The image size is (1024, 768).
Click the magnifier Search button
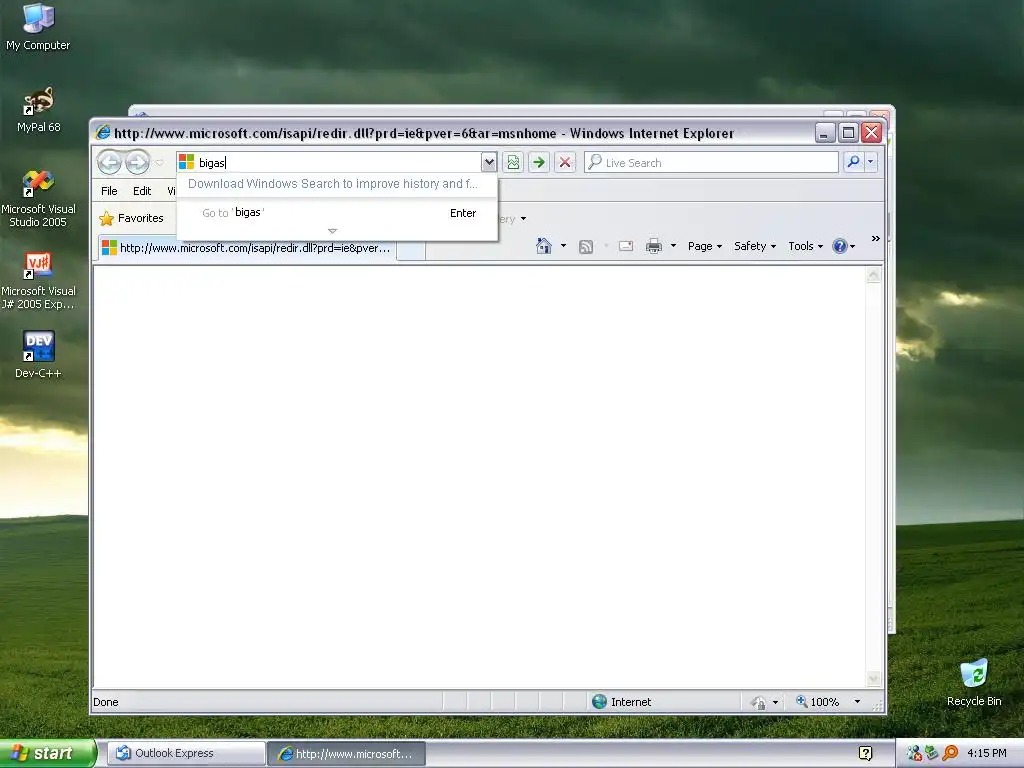tap(853, 162)
